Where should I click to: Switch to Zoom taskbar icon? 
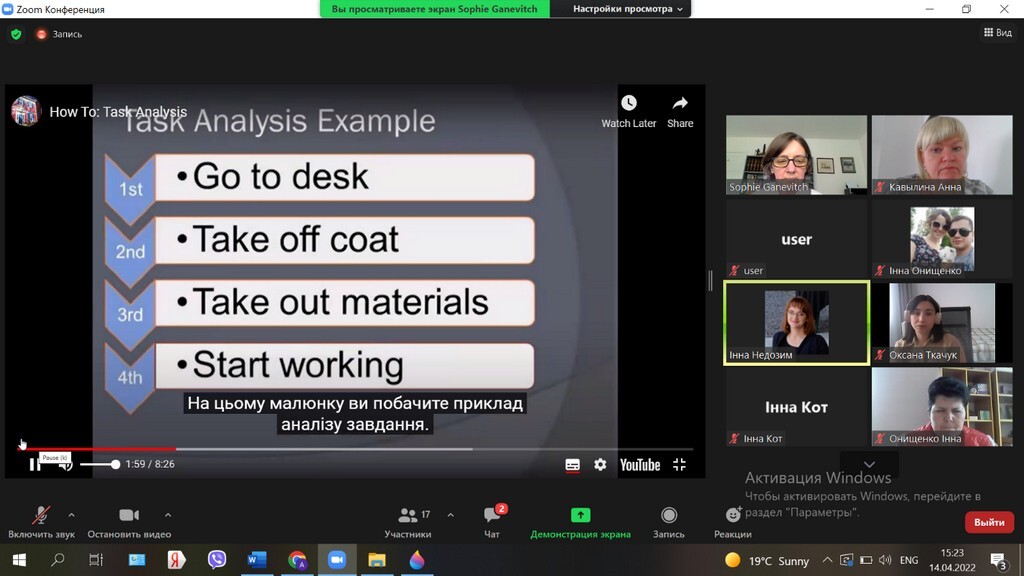pyautogui.click(x=337, y=560)
